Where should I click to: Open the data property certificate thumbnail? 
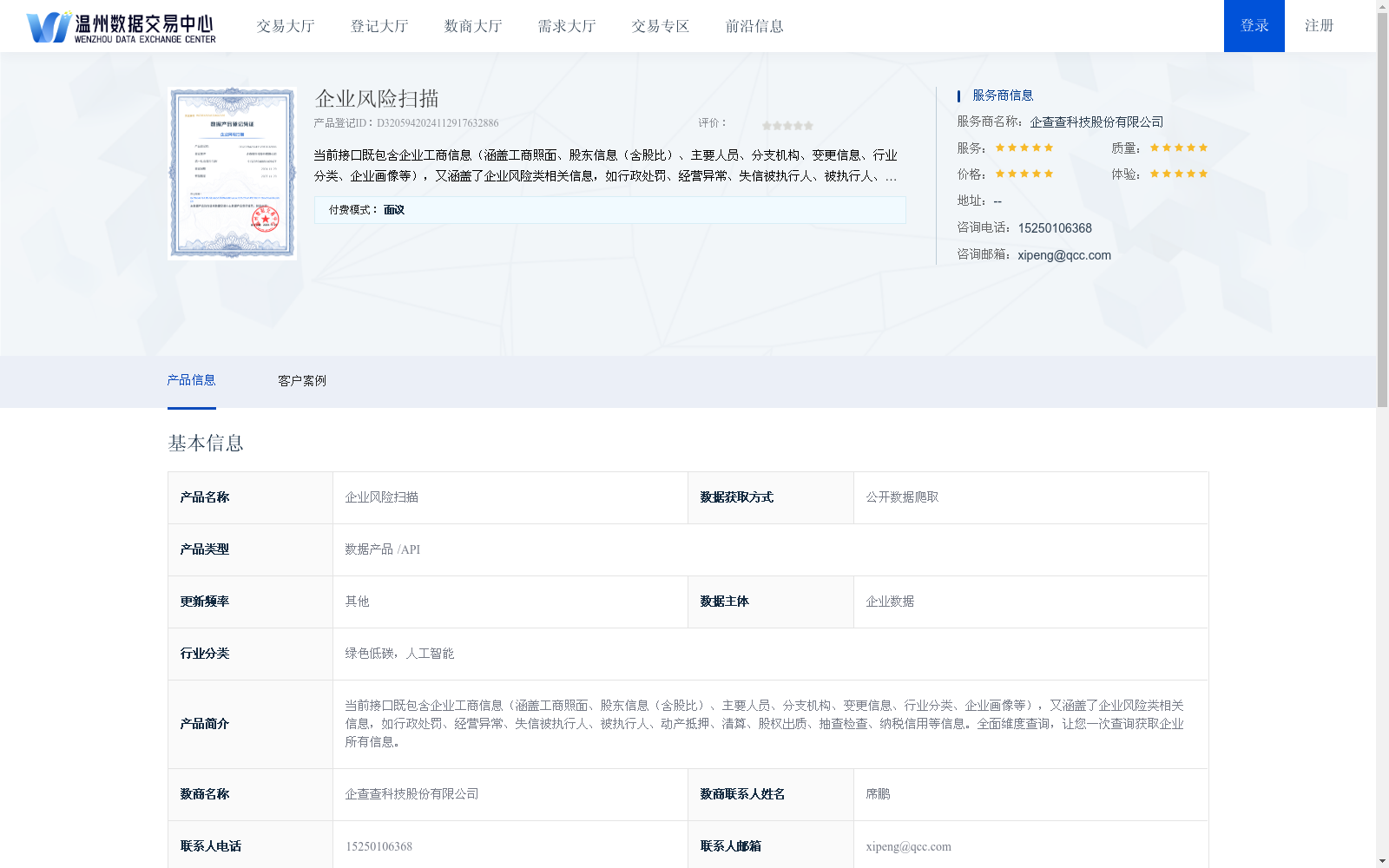(x=233, y=173)
